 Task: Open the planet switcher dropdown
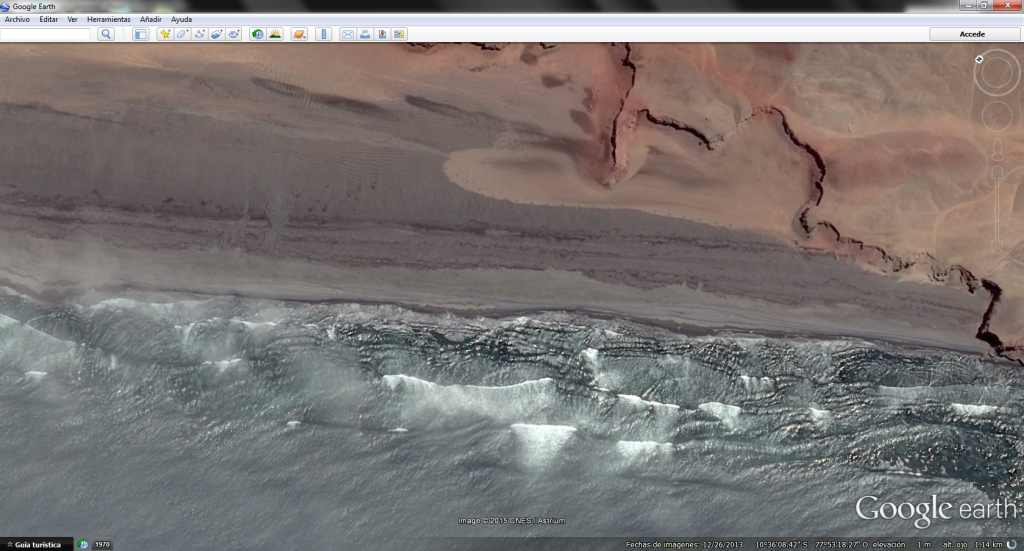(299, 34)
